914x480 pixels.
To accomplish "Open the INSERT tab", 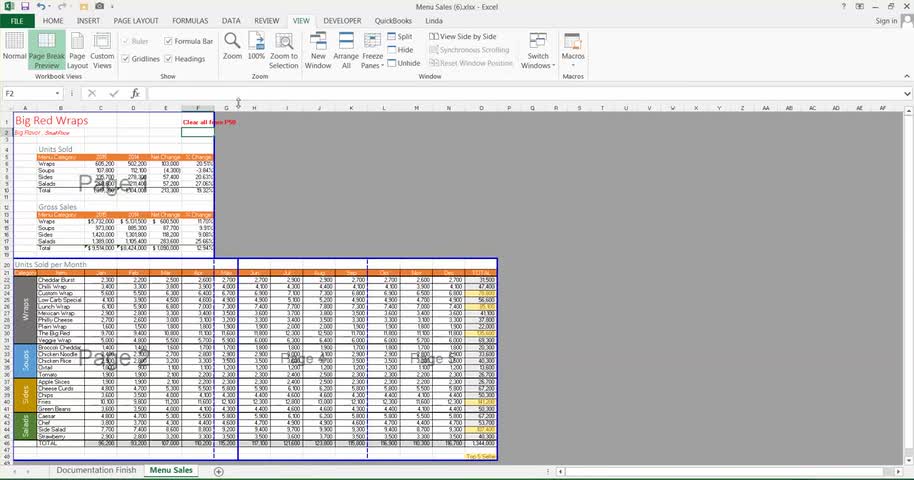I will pos(88,21).
